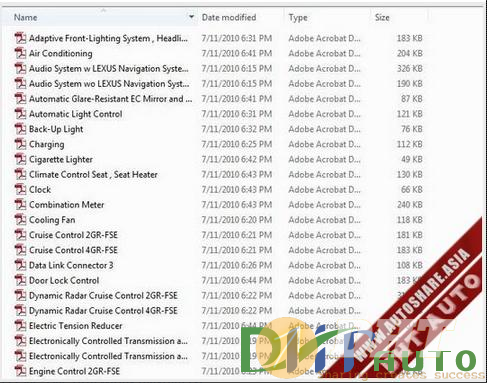Viewport: 487px width, 383px height.
Task: Sort by Date modified column header
Action: (229, 17)
